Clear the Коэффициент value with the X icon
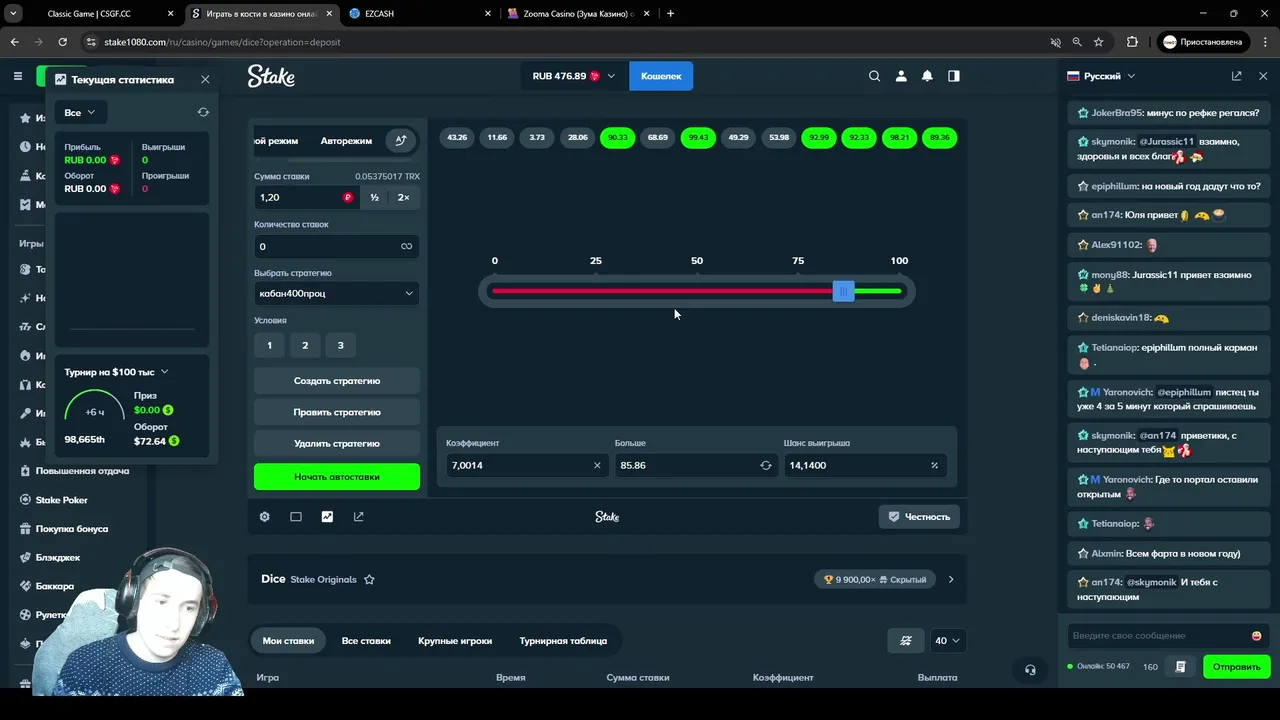Screen dimensions: 1280x720 click(597, 465)
